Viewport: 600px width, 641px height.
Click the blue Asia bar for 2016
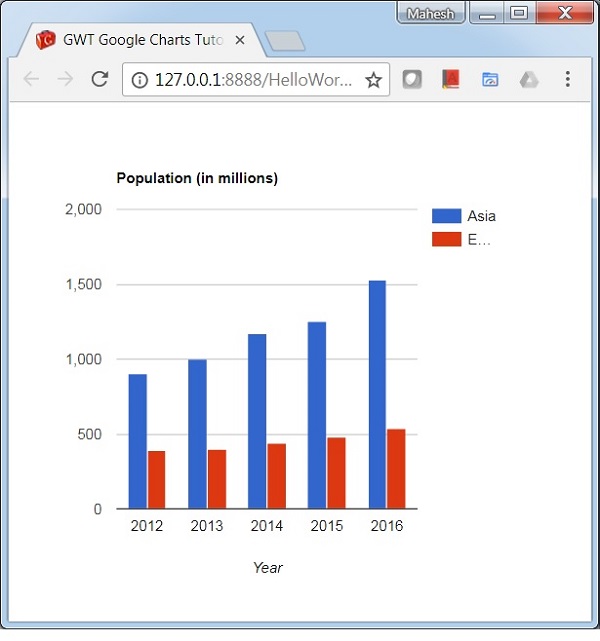coord(377,395)
